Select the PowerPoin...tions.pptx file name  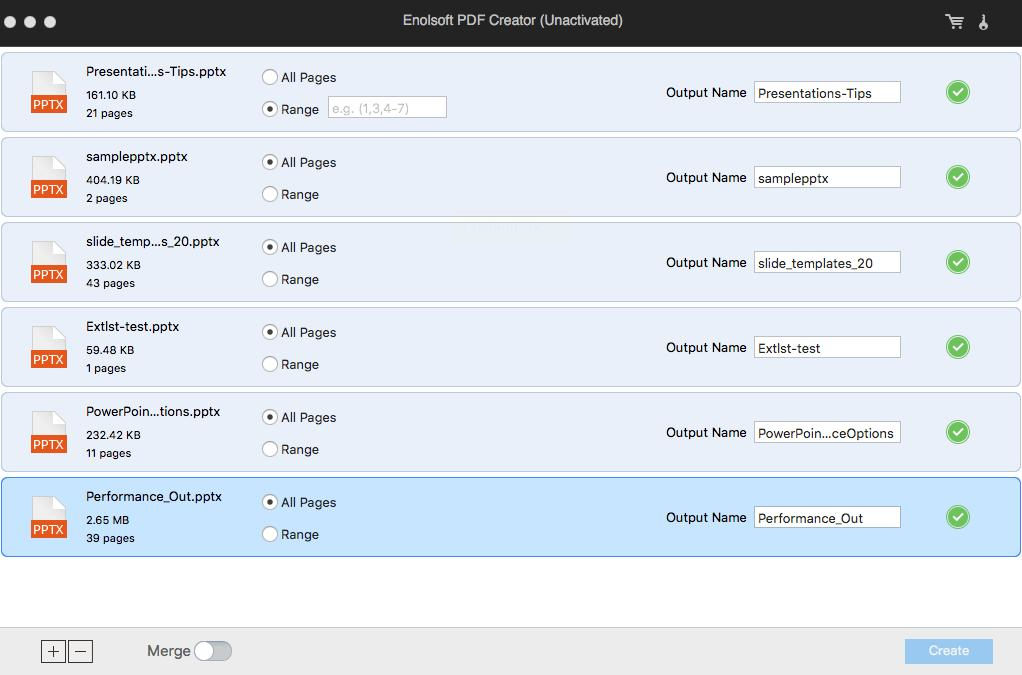(153, 412)
